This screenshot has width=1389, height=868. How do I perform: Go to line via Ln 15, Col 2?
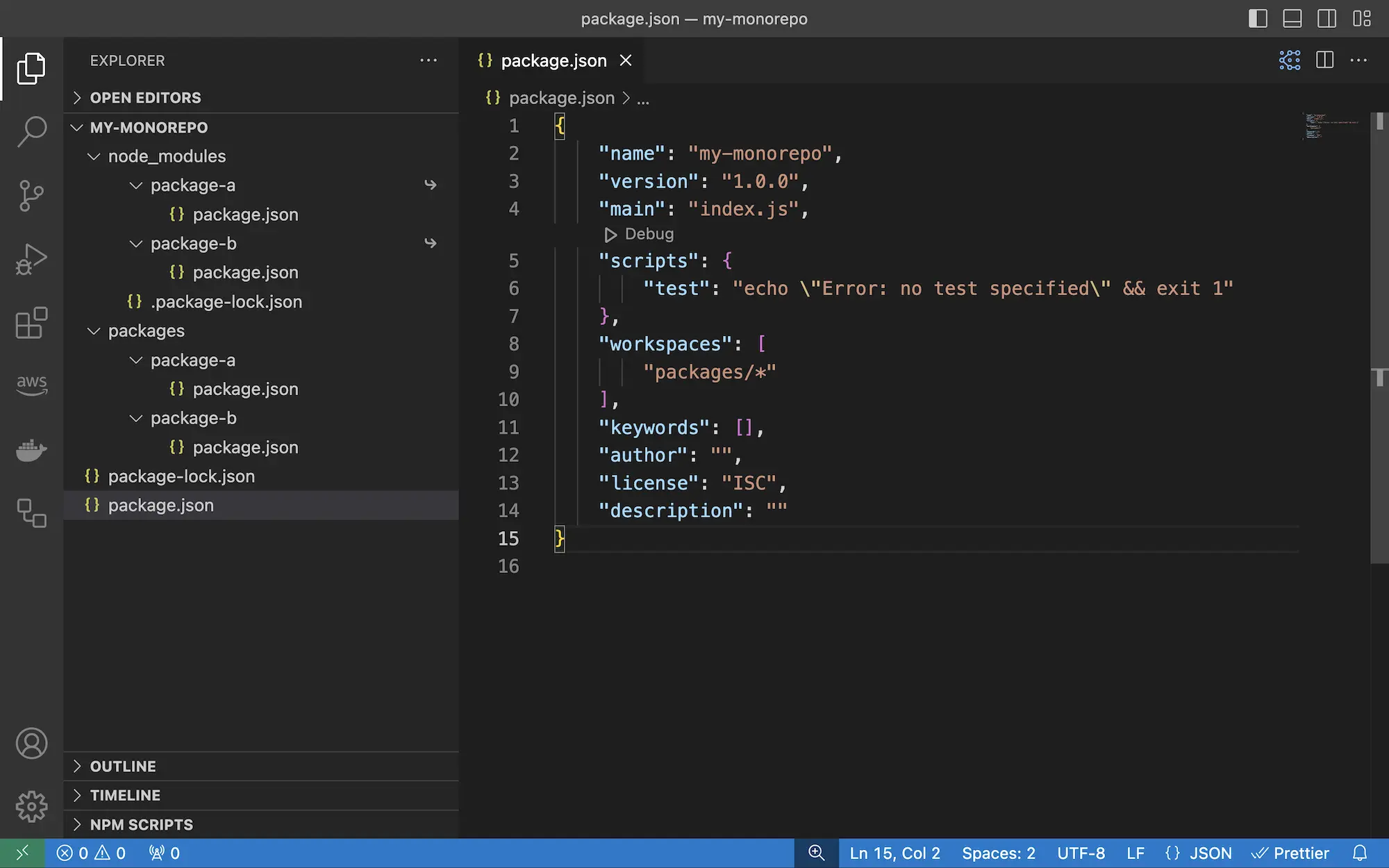click(895, 853)
